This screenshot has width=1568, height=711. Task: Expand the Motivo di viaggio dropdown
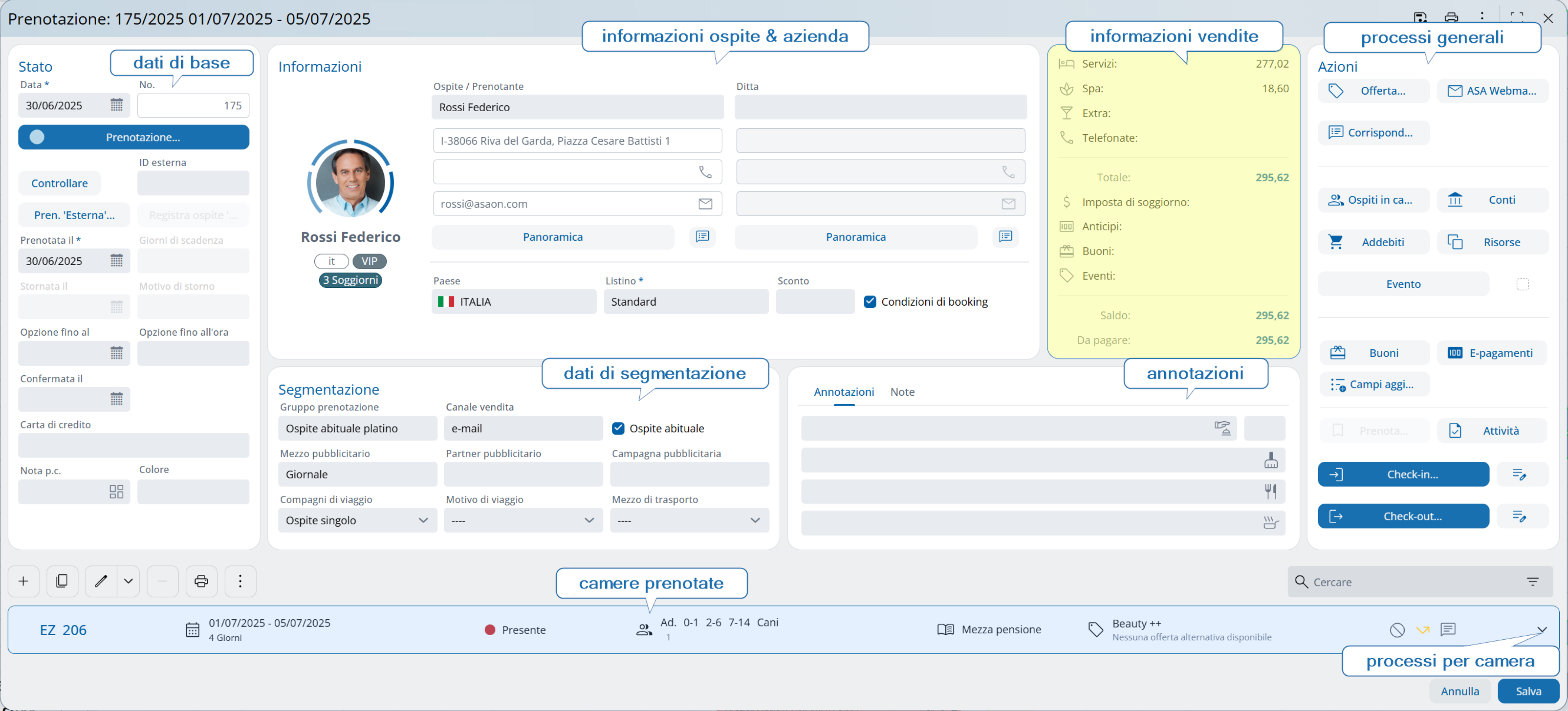pyautogui.click(x=523, y=521)
